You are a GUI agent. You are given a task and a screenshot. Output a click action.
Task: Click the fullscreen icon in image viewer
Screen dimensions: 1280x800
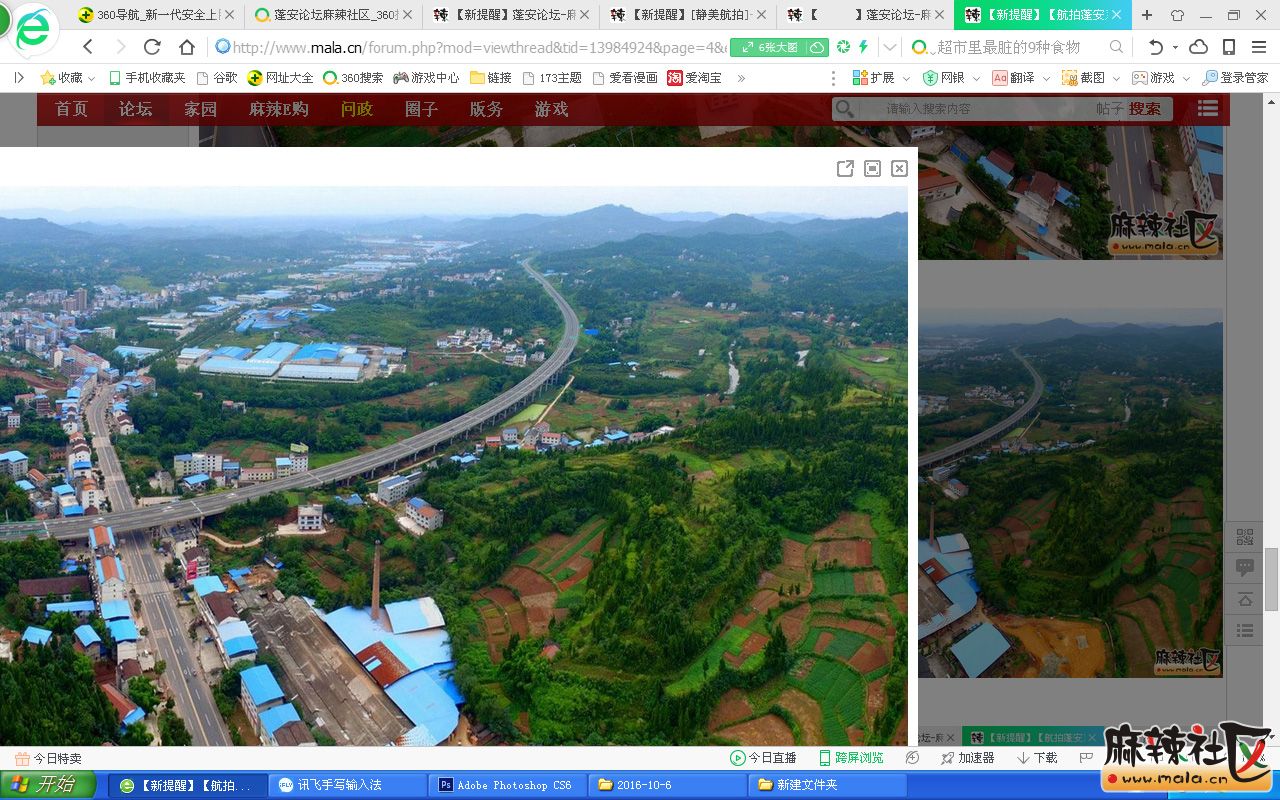[872, 169]
